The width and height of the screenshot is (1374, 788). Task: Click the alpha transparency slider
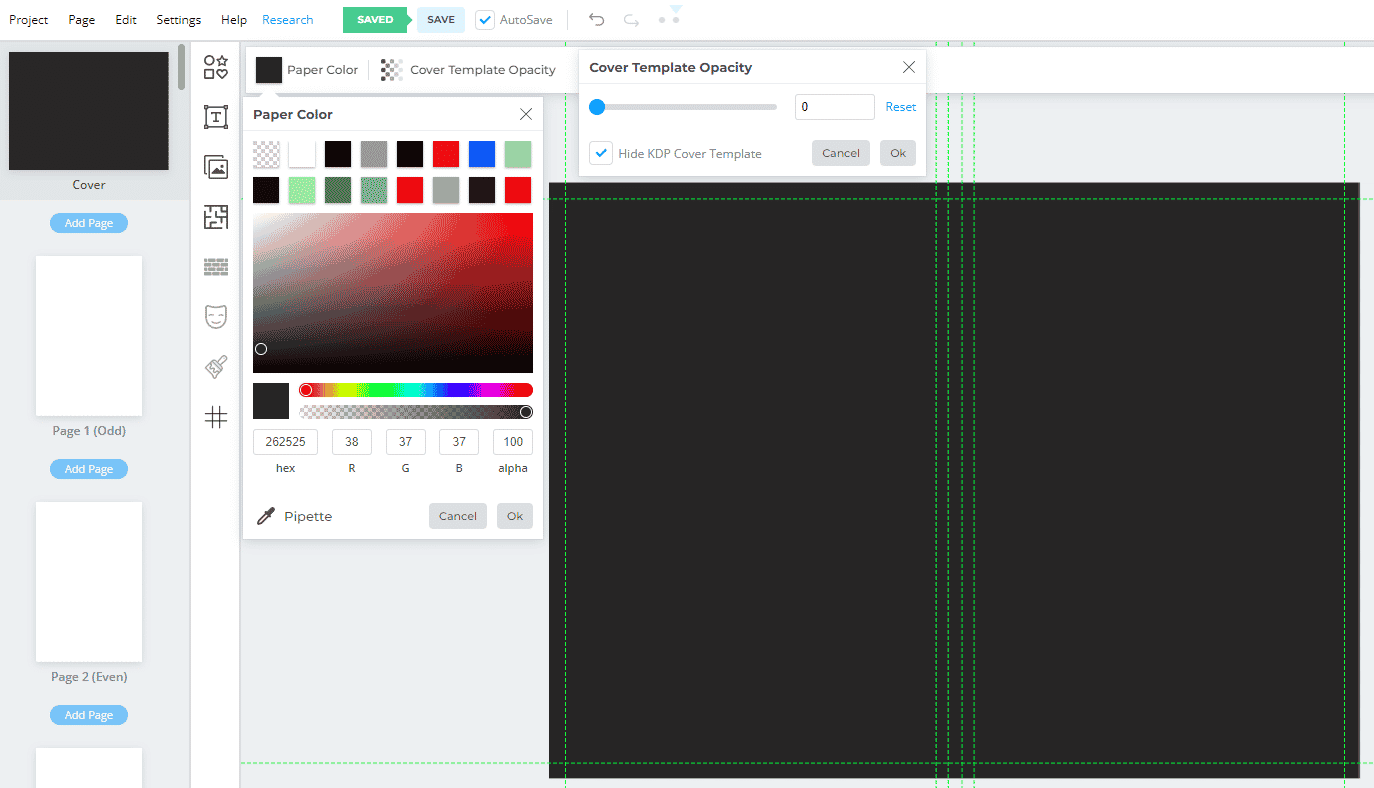coord(416,412)
